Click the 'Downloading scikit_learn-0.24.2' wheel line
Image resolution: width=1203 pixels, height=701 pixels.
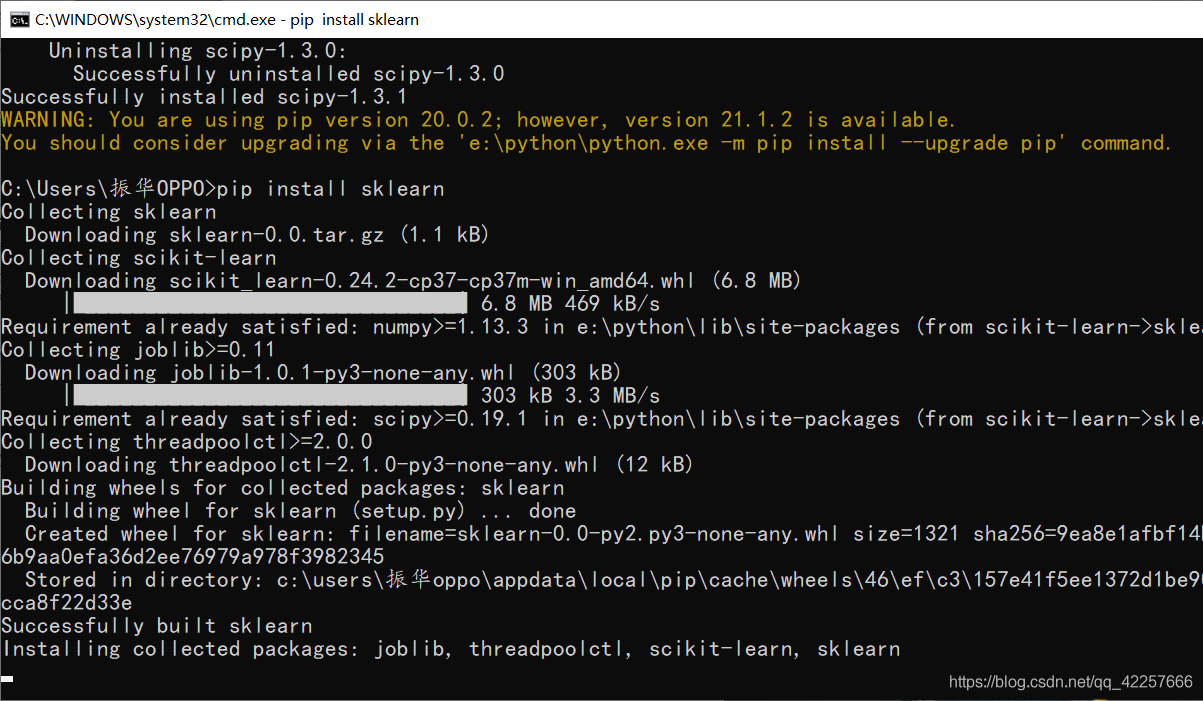point(413,281)
